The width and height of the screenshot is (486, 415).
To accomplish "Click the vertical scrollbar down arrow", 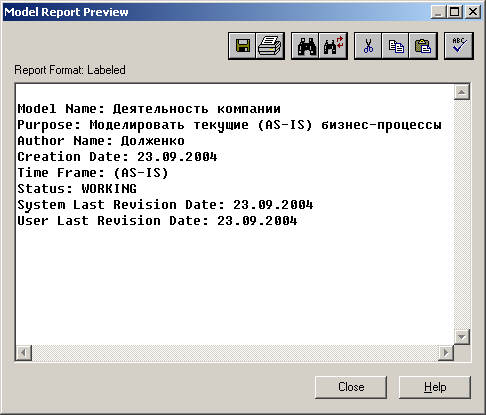I will coord(462,337).
